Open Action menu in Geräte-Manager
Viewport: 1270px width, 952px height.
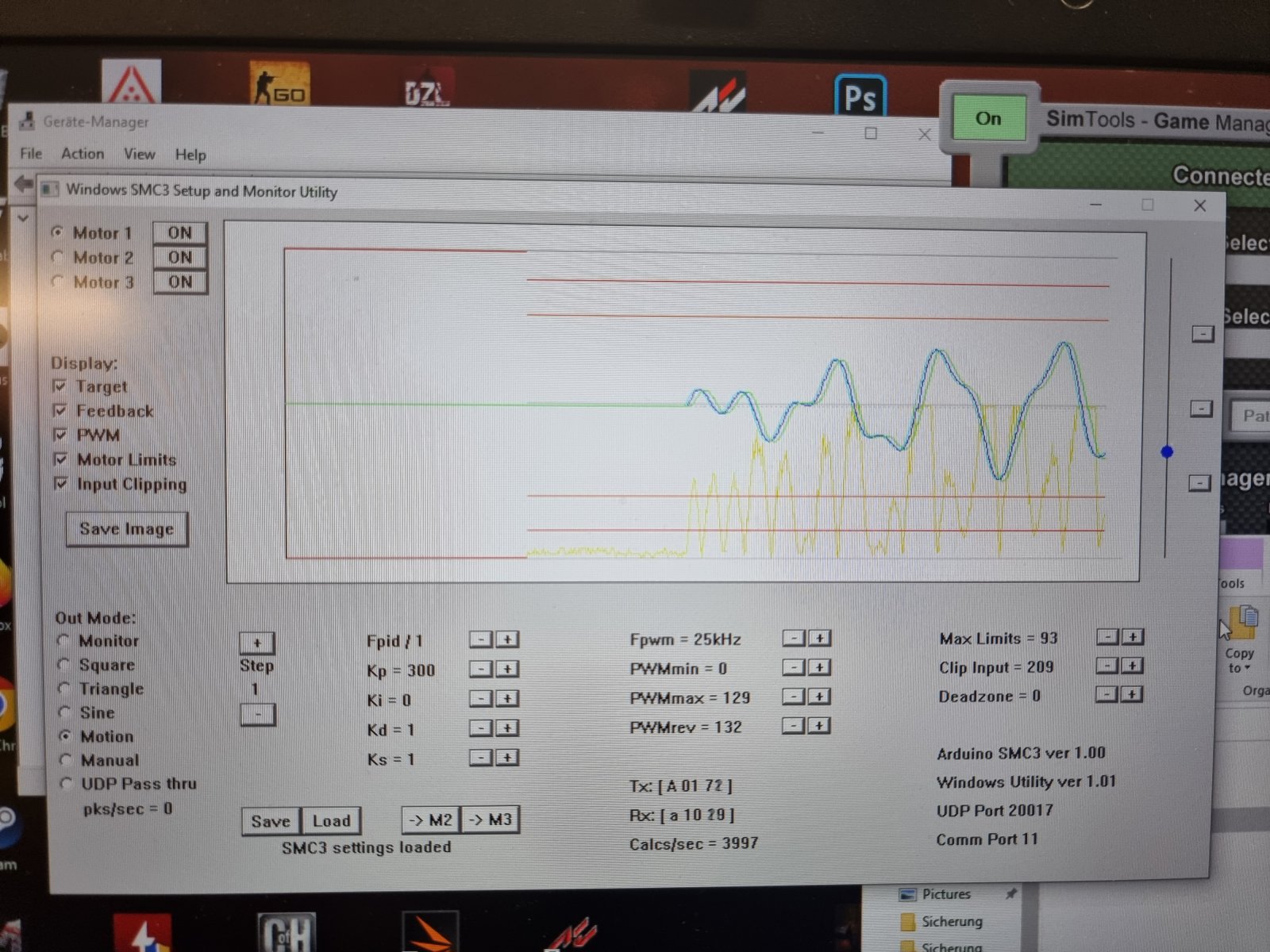coord(83,153)
